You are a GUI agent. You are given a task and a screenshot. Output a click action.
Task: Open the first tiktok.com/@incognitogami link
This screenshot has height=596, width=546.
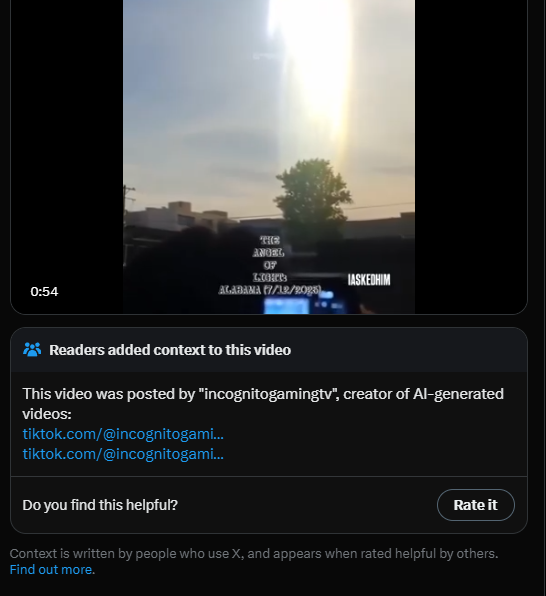pyautogui.click(x=123, y=434)
